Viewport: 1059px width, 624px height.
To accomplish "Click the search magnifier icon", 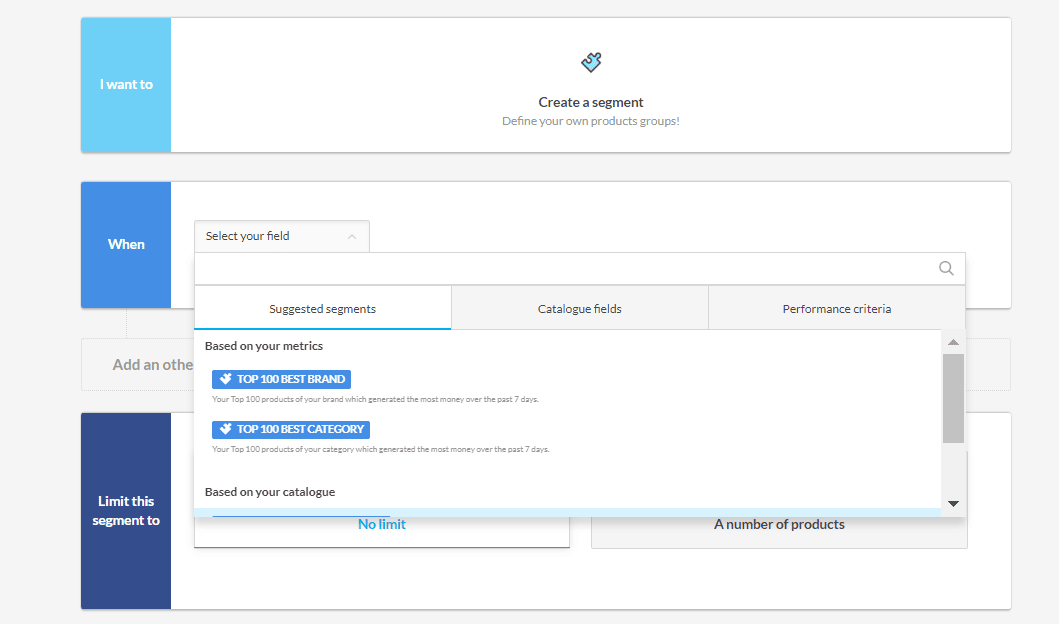I will [946, 268].
